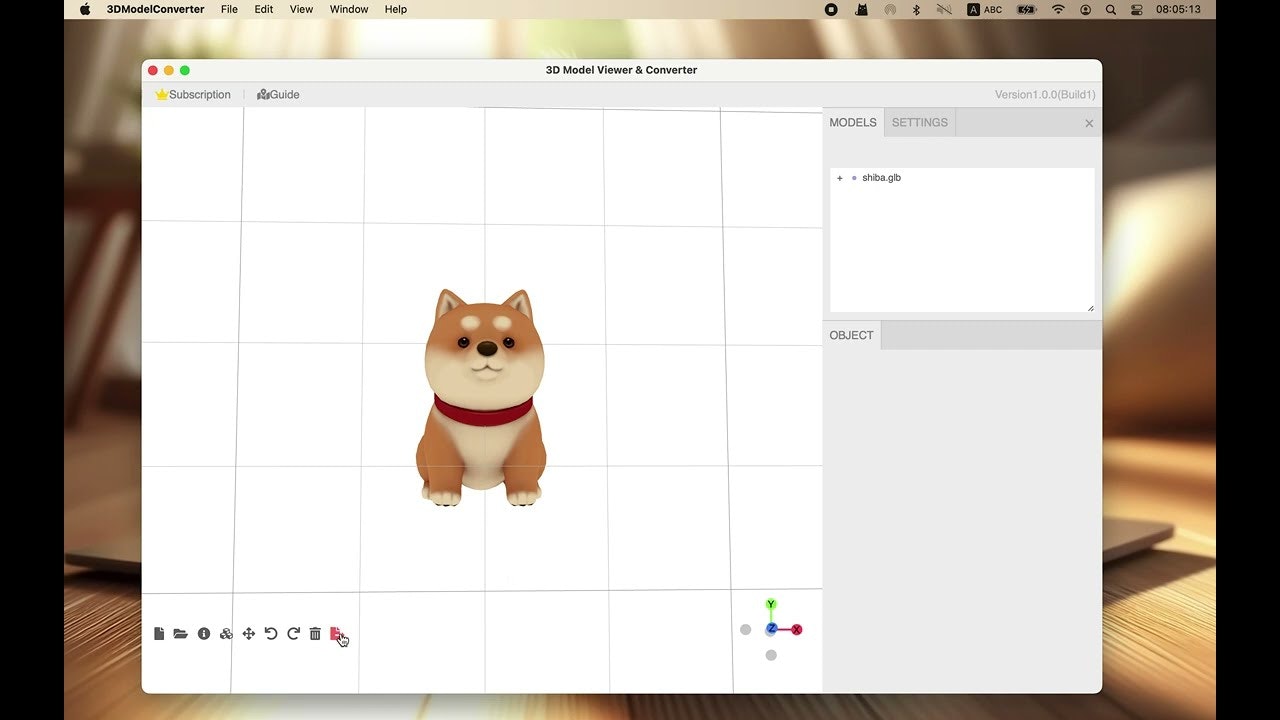Select shiba.glb in the models list

tap(881, 177)
